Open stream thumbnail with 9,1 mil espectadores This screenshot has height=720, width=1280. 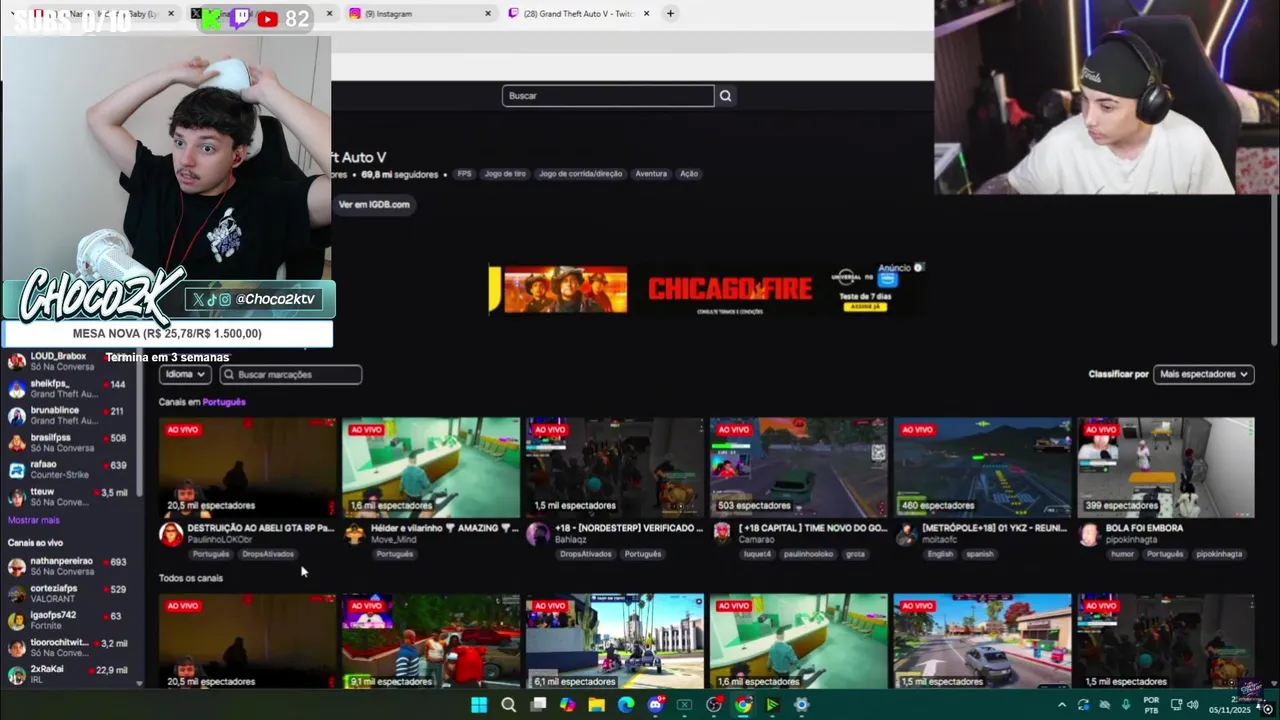tap(430, 641)
